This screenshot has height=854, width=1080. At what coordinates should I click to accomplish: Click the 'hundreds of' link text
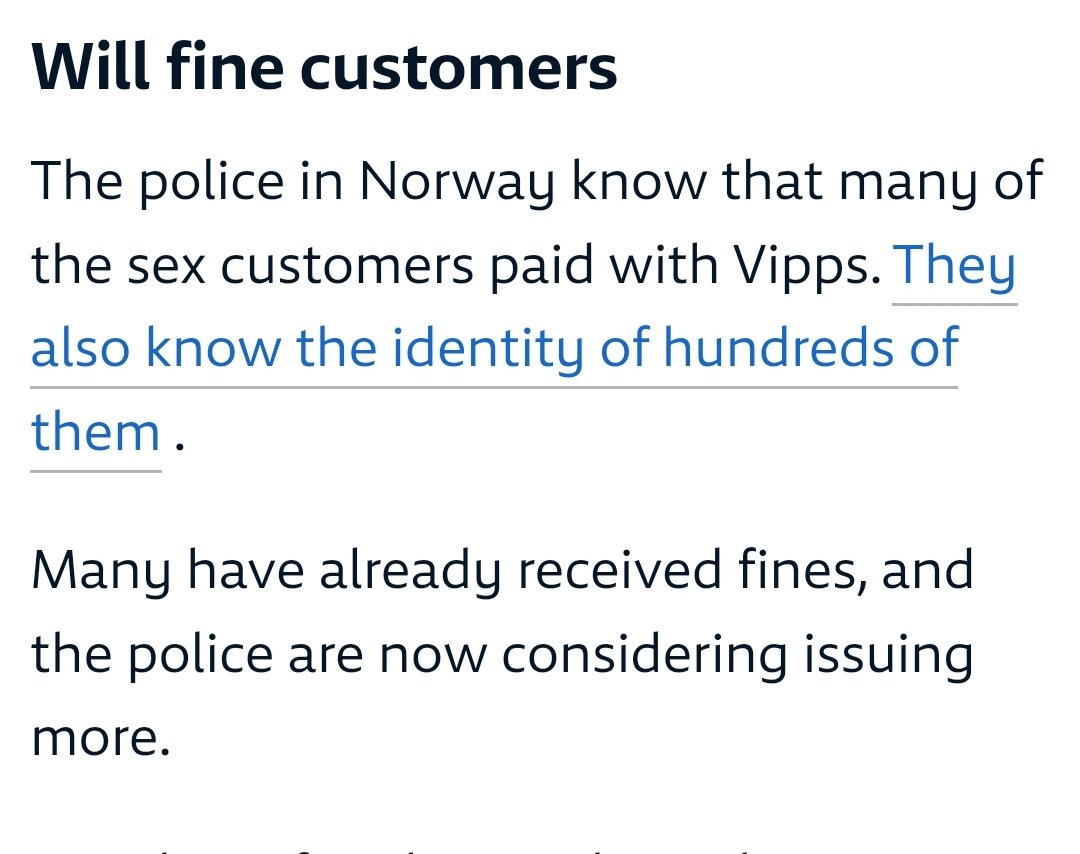[x=811, y=347]
